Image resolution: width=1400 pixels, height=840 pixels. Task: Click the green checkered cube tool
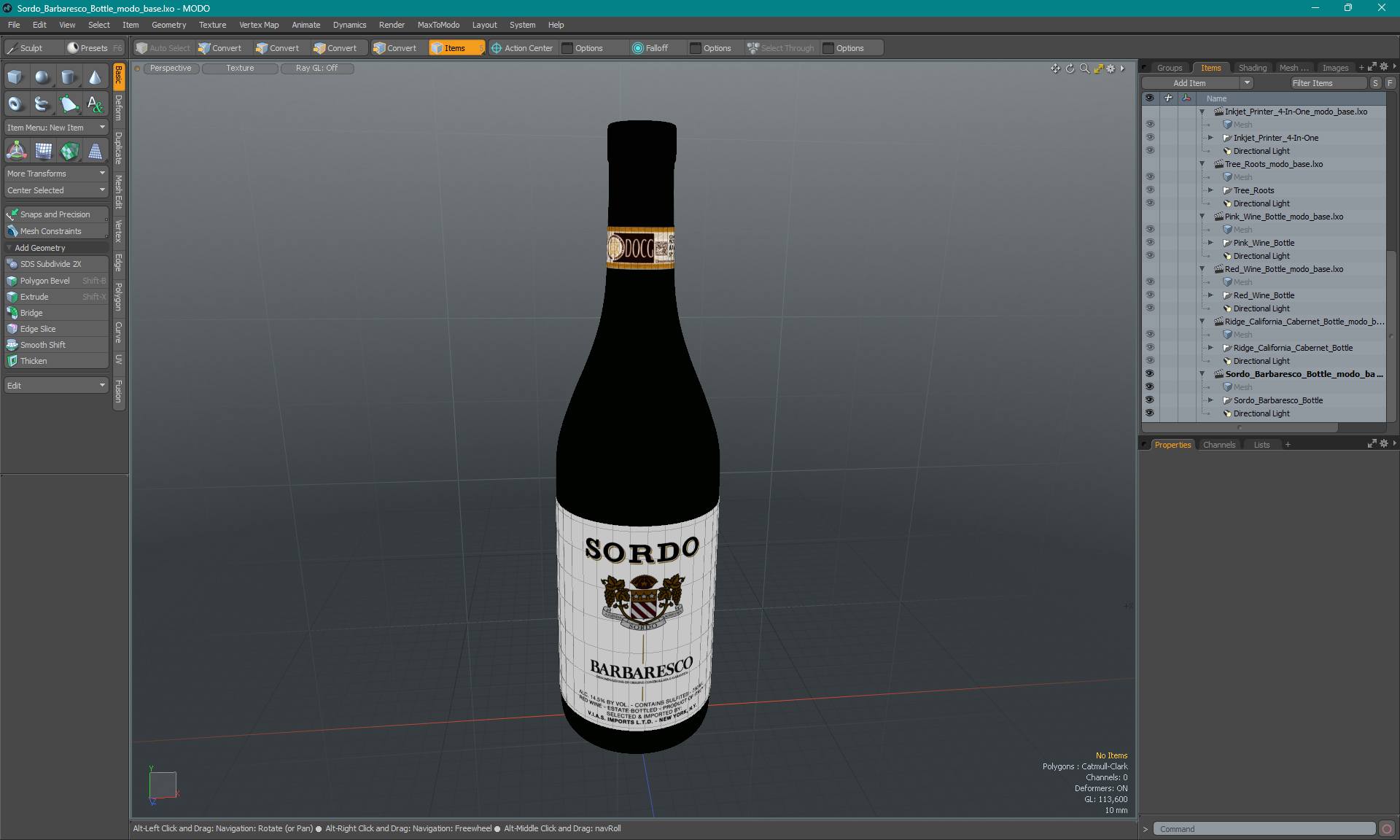pos(69,151)
